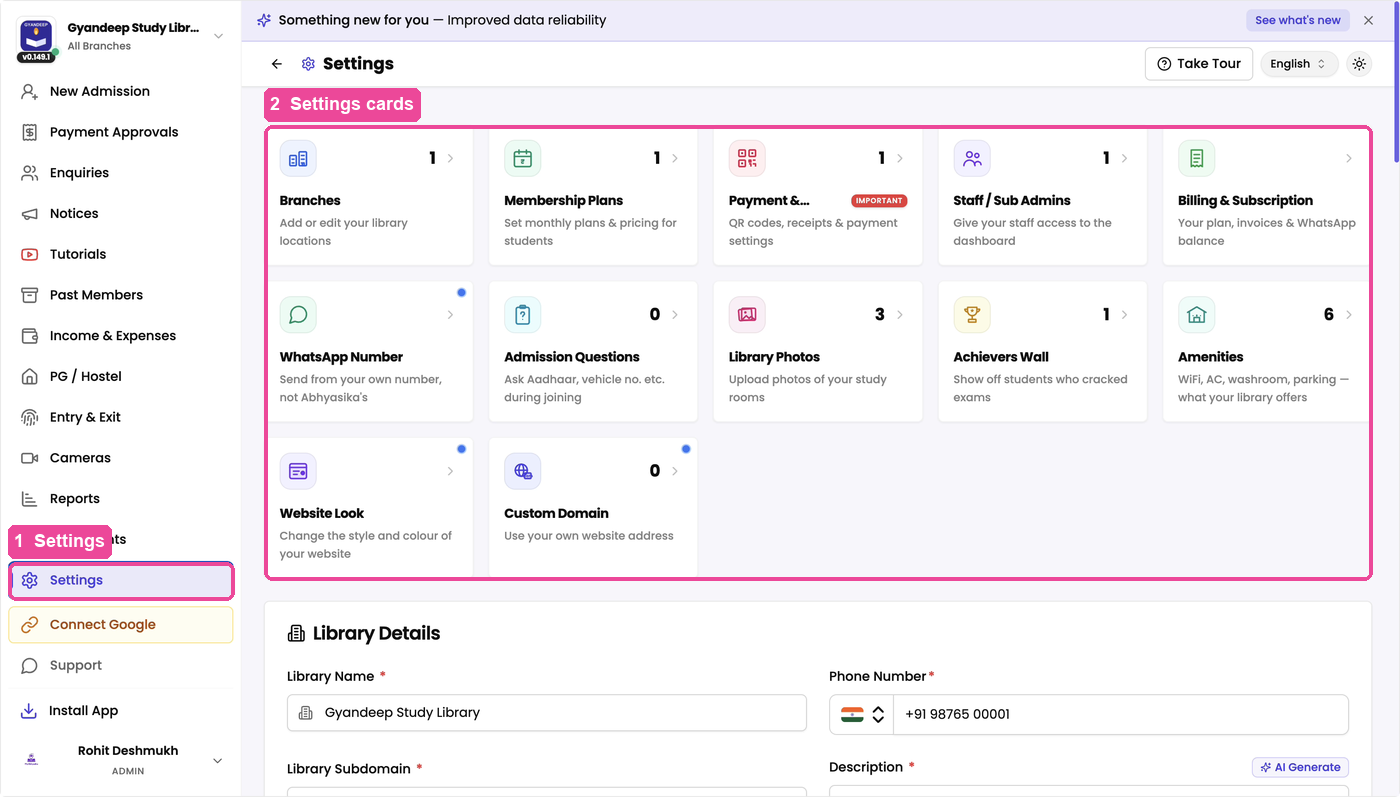This screenshot has height=797, width=1400.
Task: Click the Phone Number input field
Action: pos(1120,714)
